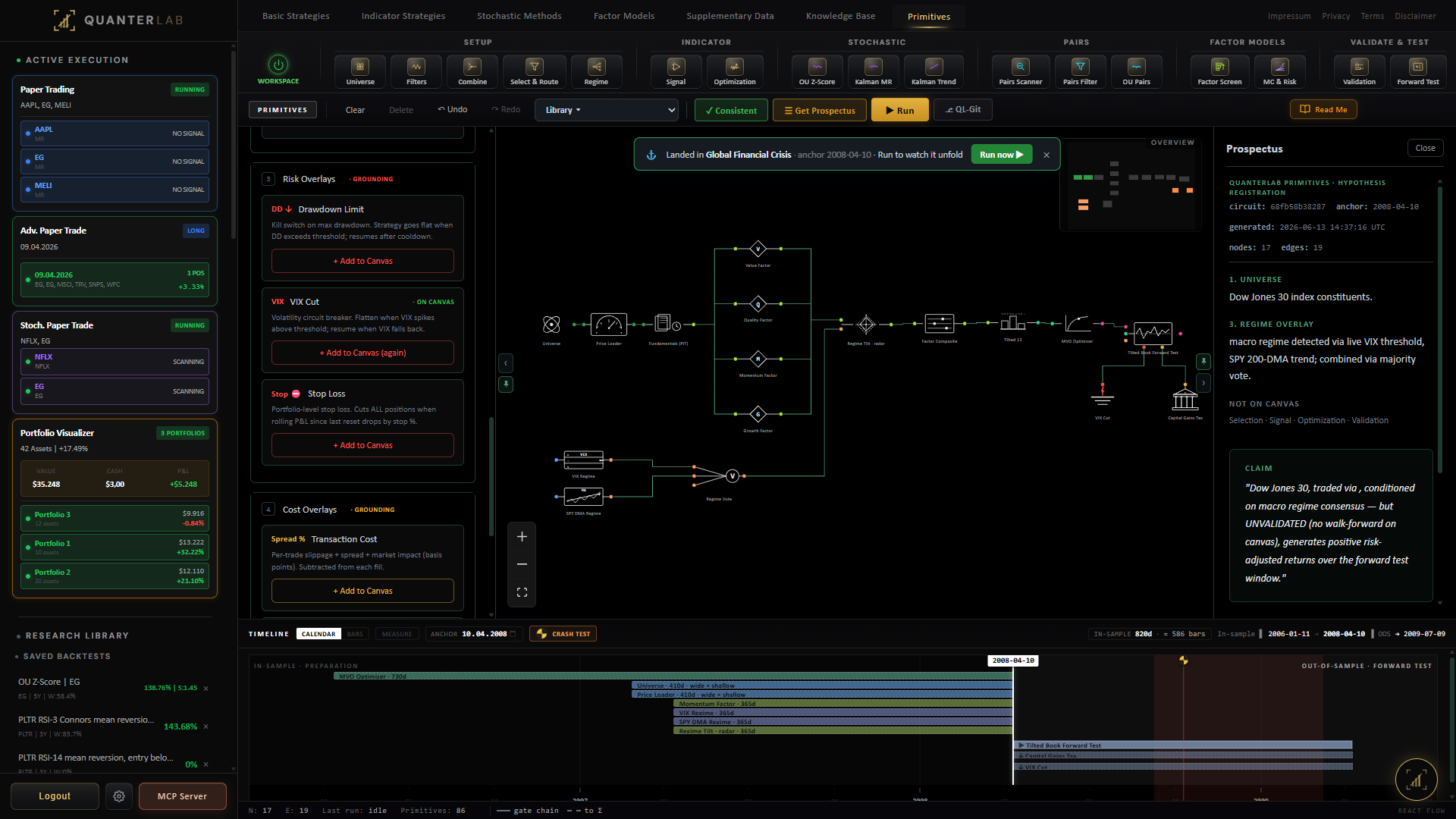Open the Pairs Scanner tool
Screen dimensions: 1456x819
[x=1021, y=72]
